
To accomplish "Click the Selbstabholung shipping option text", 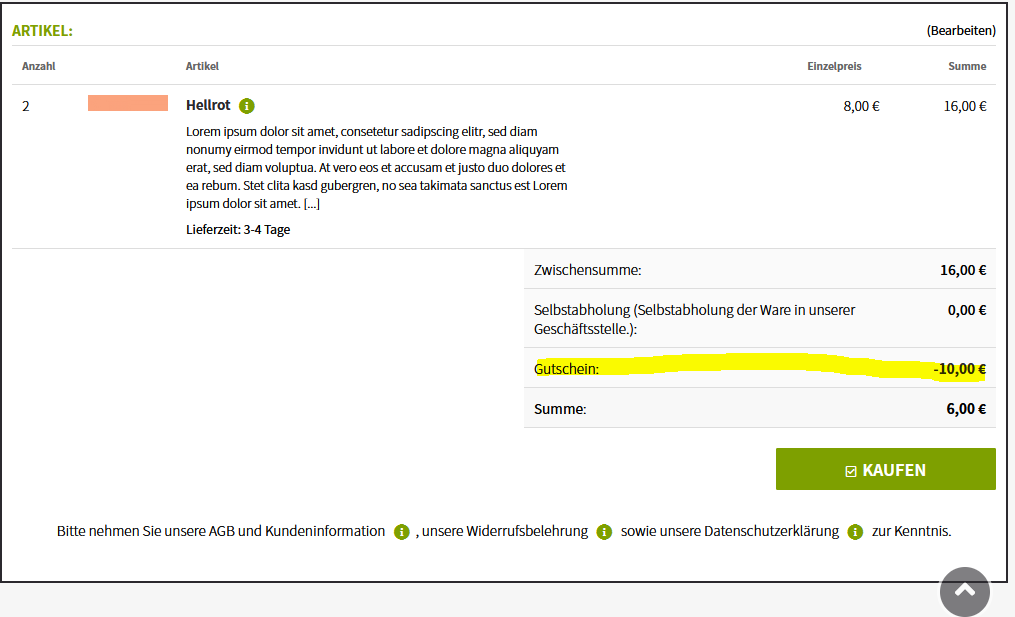I will (x=694, y=319).
